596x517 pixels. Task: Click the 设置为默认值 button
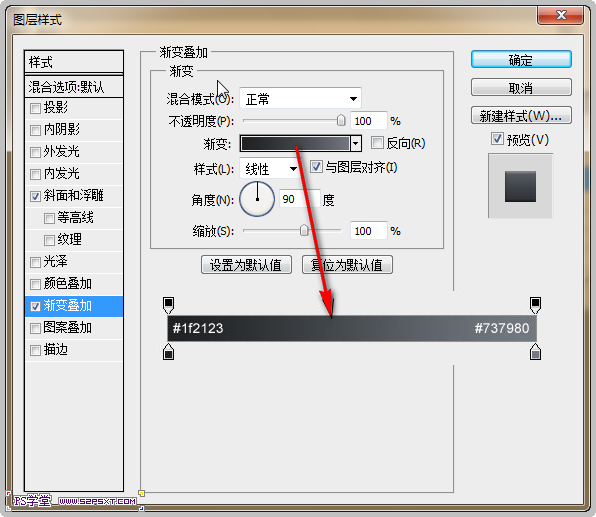(x=246, y=265)
